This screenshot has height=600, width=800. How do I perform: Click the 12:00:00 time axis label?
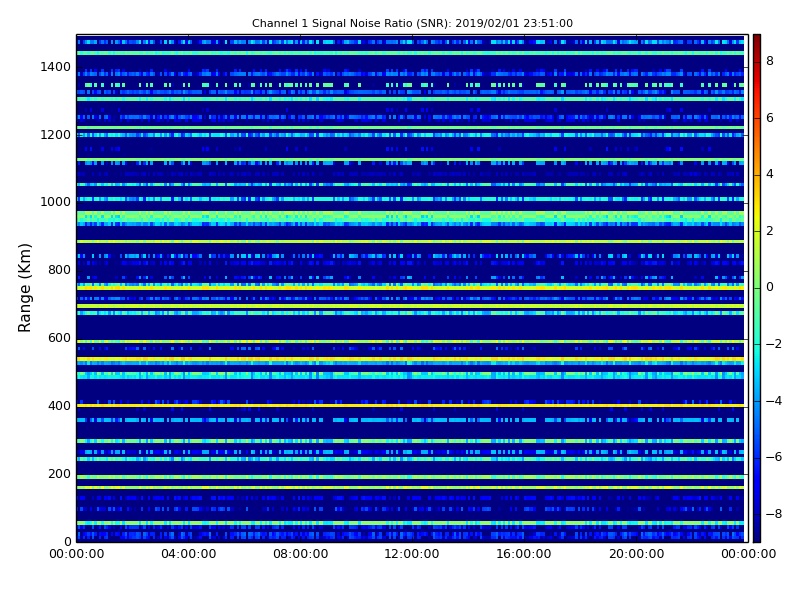coord(412,554)
